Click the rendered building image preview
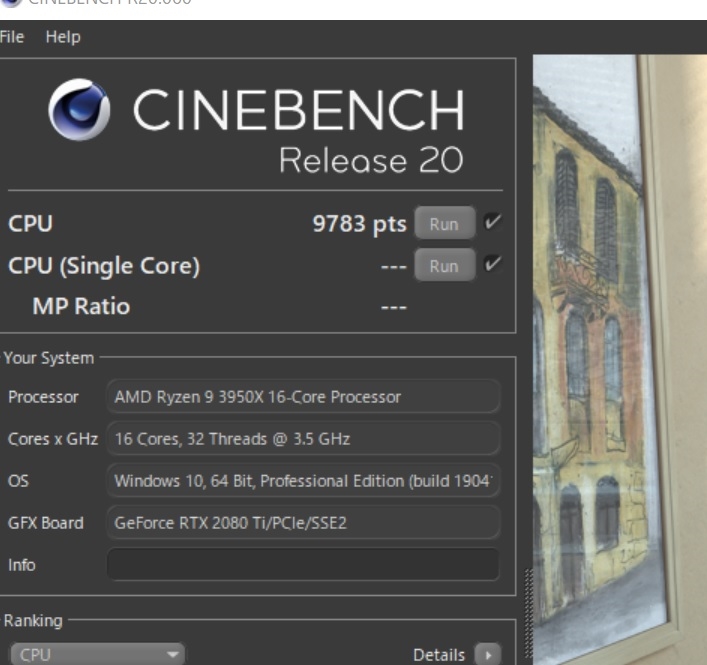The width and height of the screenshot is (707, 665). point(620,360)
